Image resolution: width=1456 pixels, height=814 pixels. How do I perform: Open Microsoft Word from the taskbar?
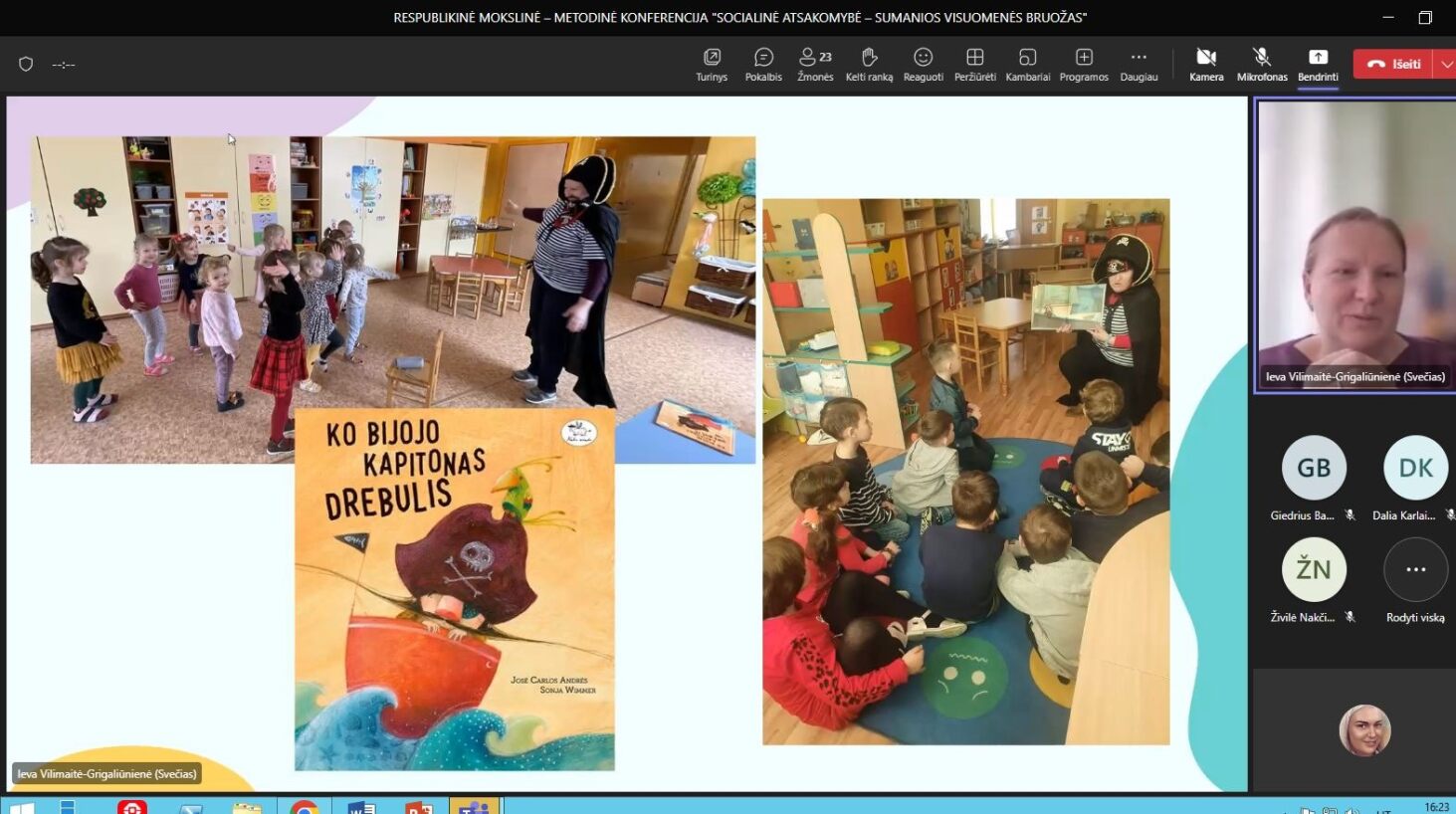[360, 807]
